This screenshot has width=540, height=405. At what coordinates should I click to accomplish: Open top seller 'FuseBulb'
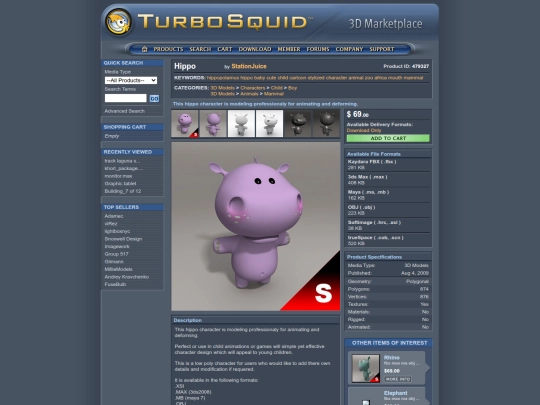[x=115, y=284]
